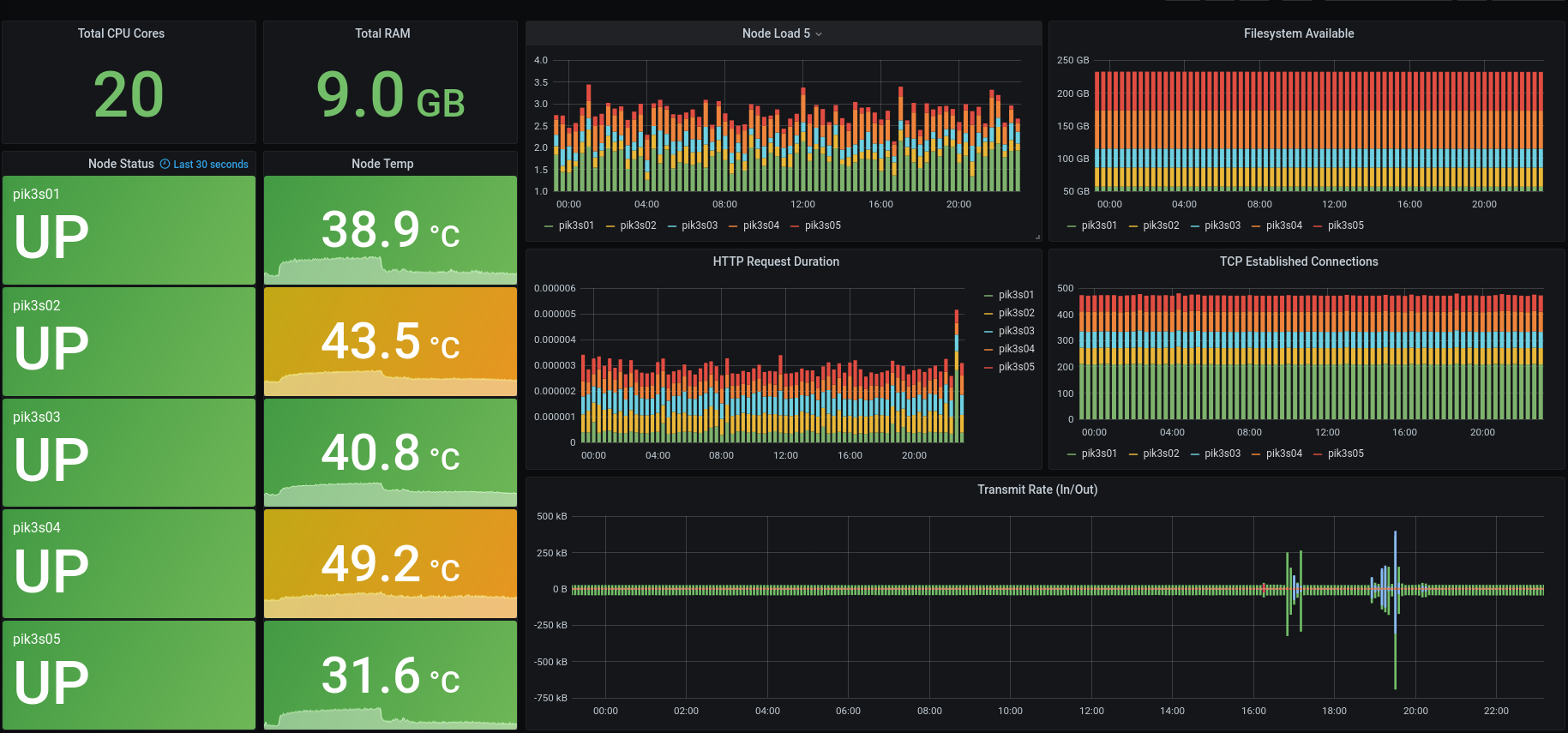This screenshot has height=733, width=1568.
Task: Toggle pik3s05 series in Filesystem Available legend
Action: pyautogui.click(x=1345, y=225)
